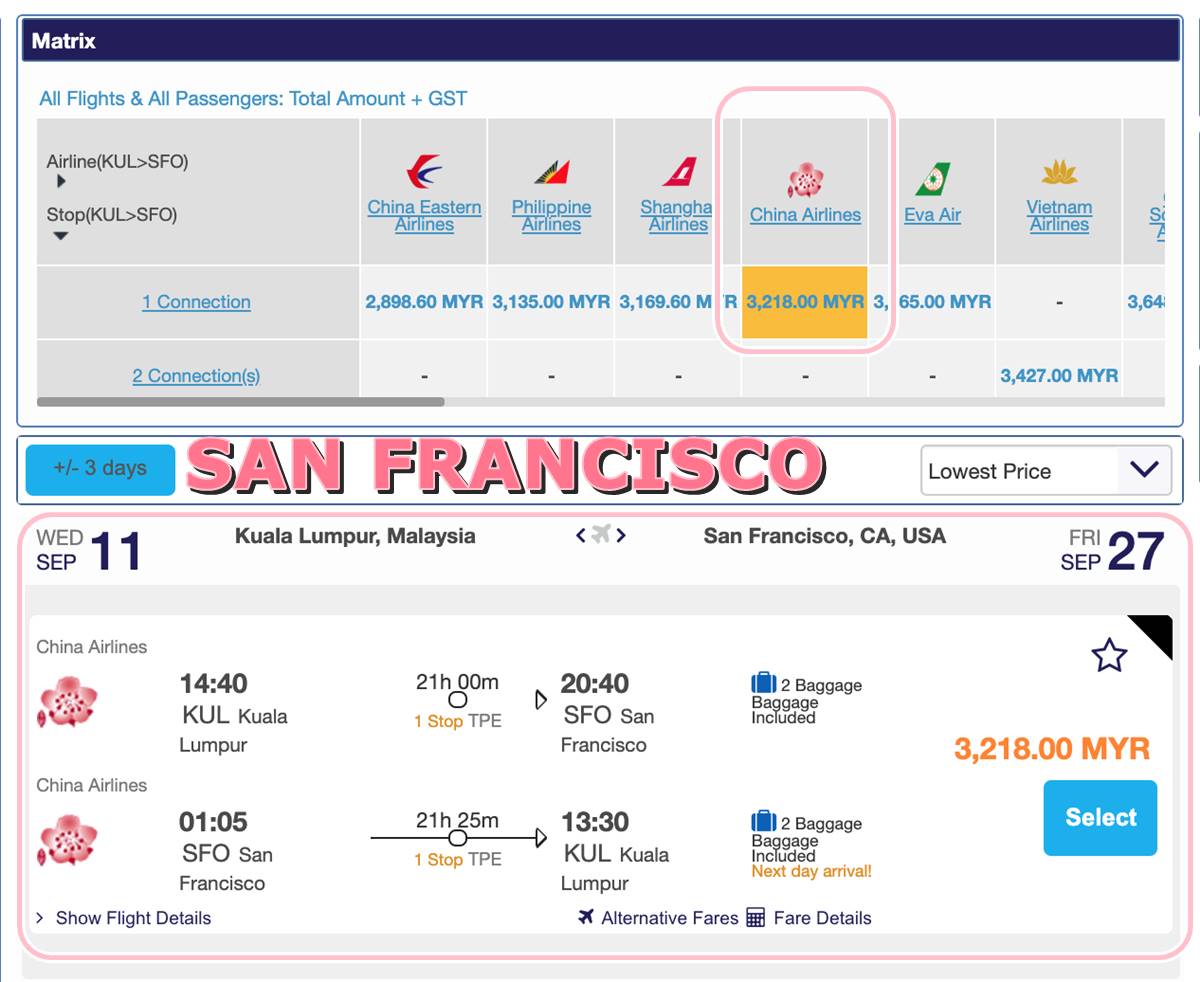The height and width of the screenshot is (982, 1200).
Task: Click the baggage icon for outbound flight
Action: click(764, 684)
